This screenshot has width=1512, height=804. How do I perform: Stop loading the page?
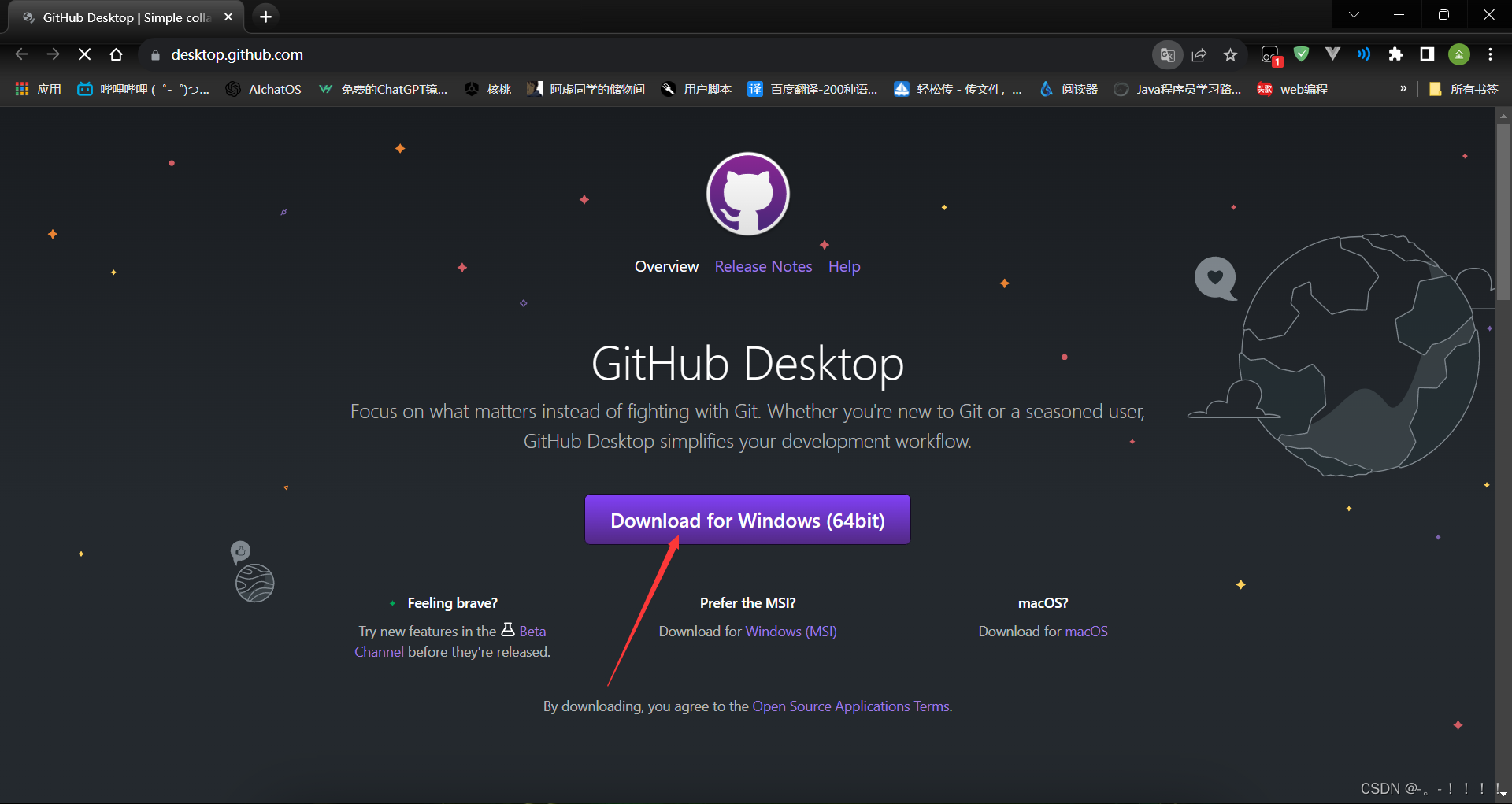(84, 54)
